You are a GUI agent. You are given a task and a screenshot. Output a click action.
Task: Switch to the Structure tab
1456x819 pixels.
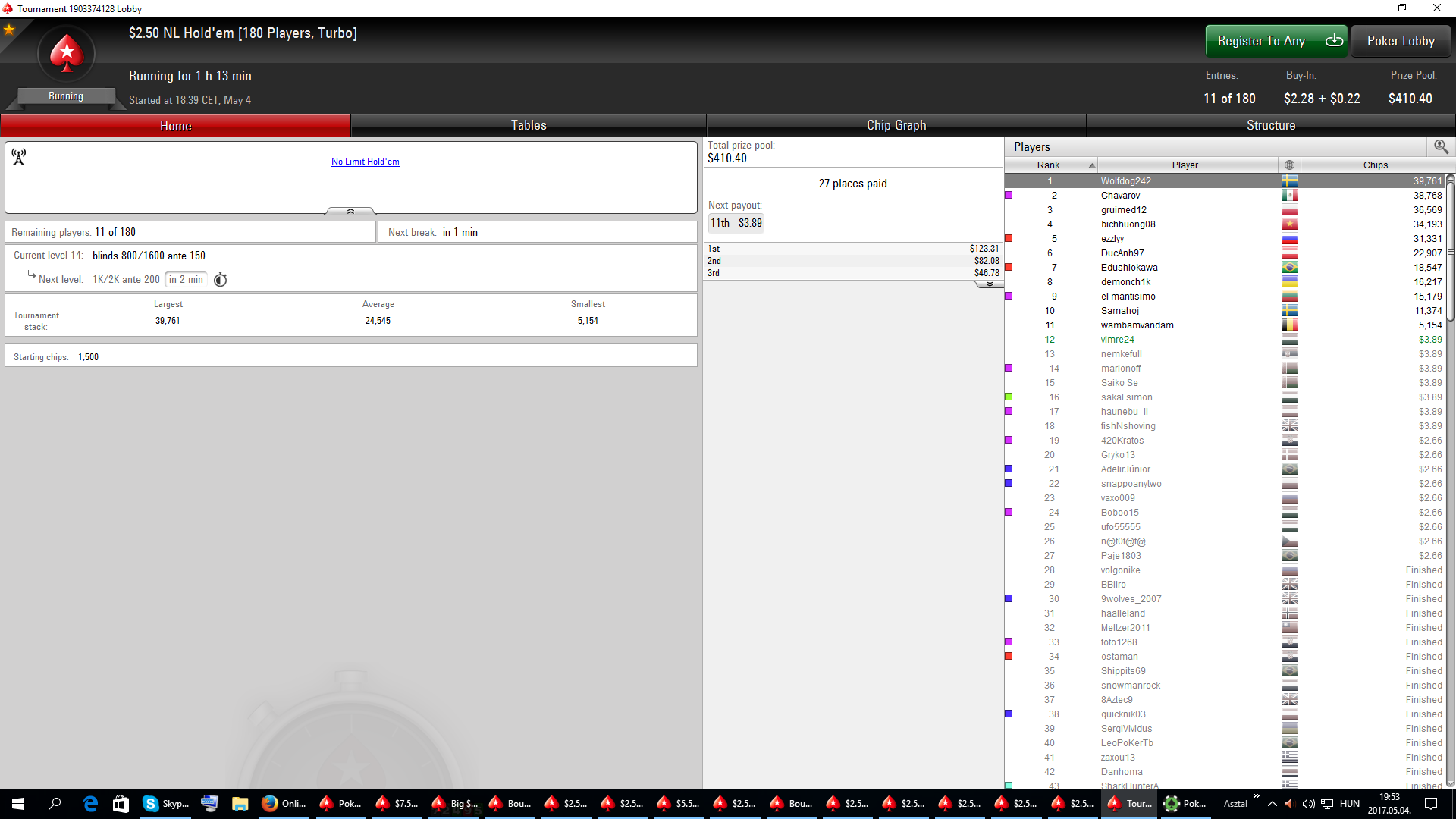pyautogui.click(x=1271, y=125)
